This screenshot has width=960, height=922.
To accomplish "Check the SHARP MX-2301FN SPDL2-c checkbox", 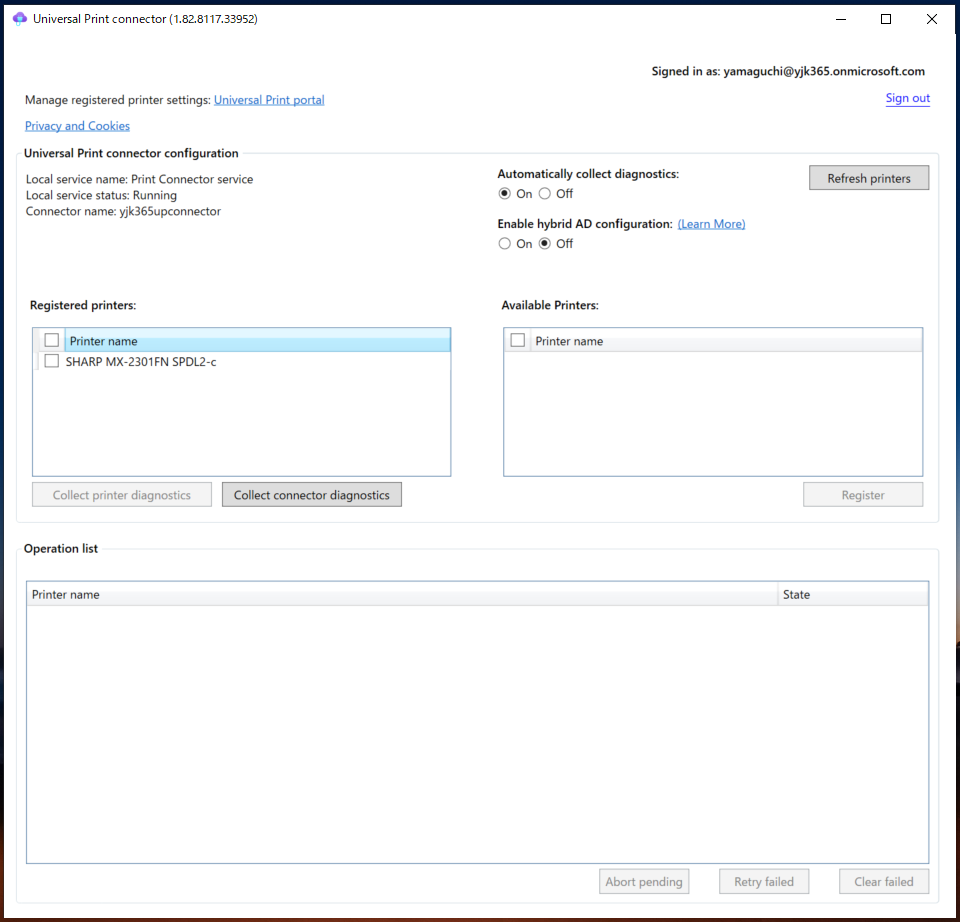I will [51, 361].
